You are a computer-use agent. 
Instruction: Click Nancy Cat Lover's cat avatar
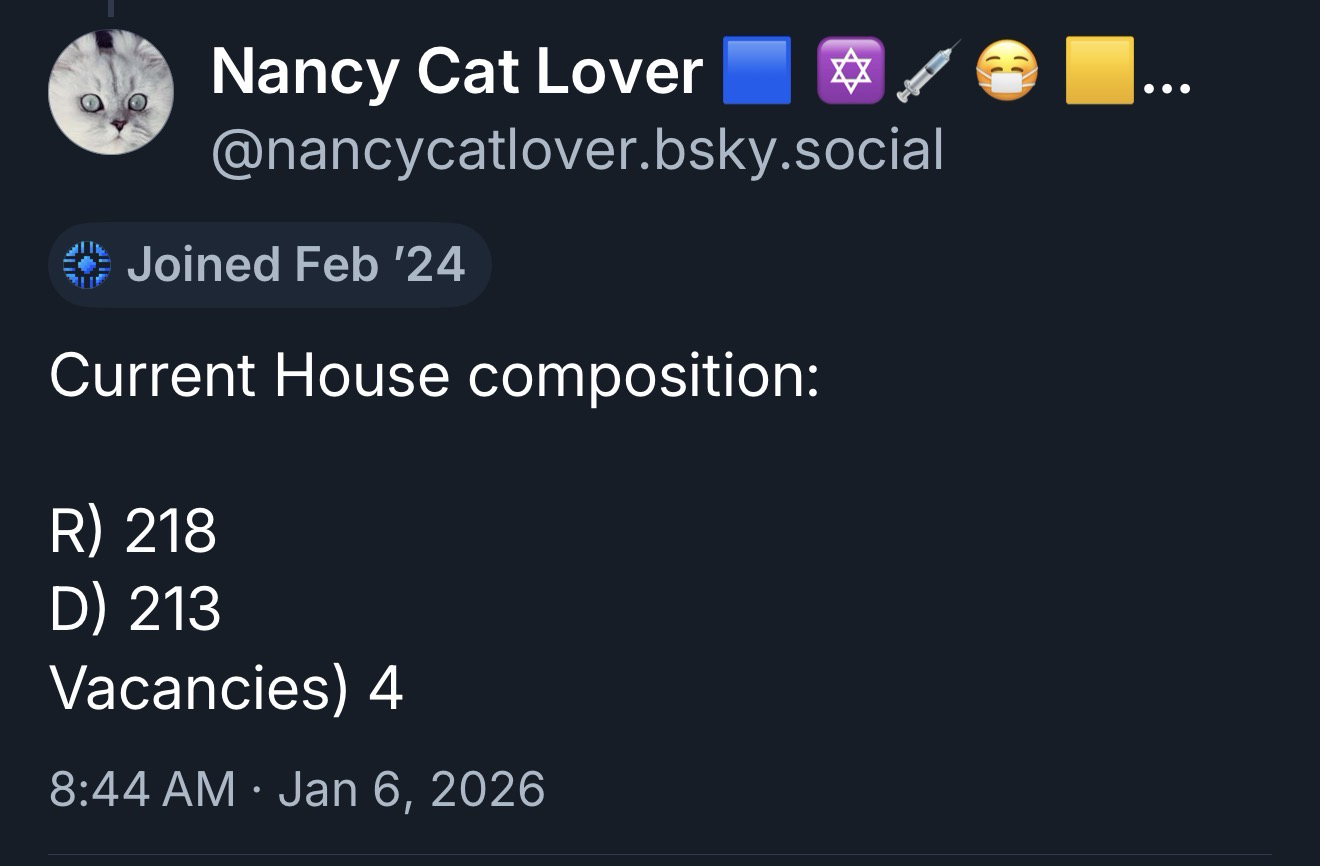pyautogui.click(x=111, y=93)
